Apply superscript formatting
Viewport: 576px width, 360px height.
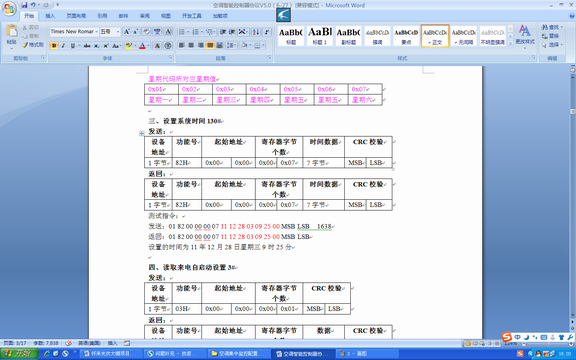[105, 46]
